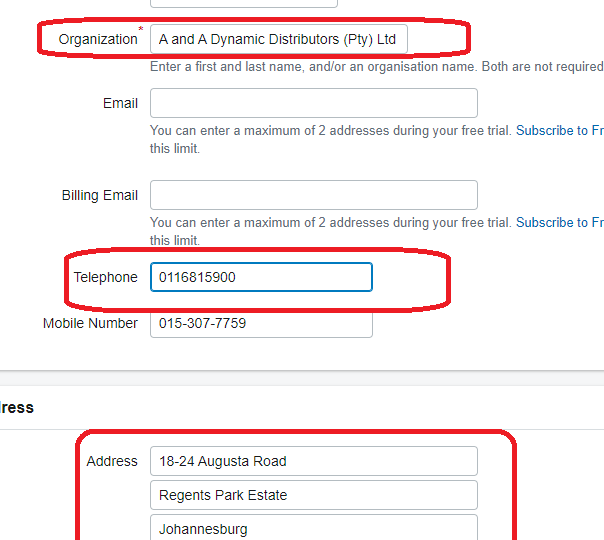Focus the empty Email text box

pos(314,103)
